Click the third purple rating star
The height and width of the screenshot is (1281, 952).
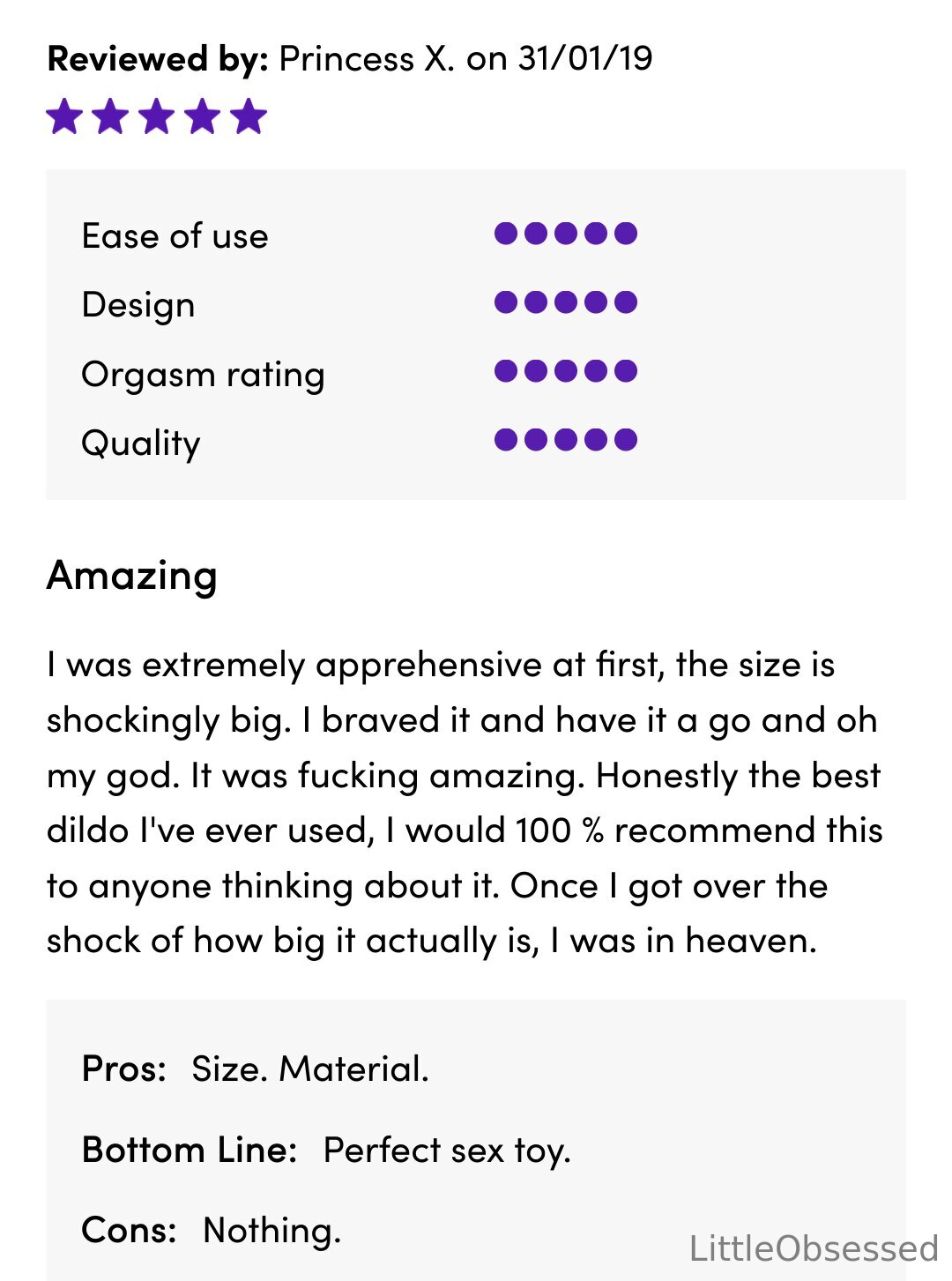[x=157, y=116]
